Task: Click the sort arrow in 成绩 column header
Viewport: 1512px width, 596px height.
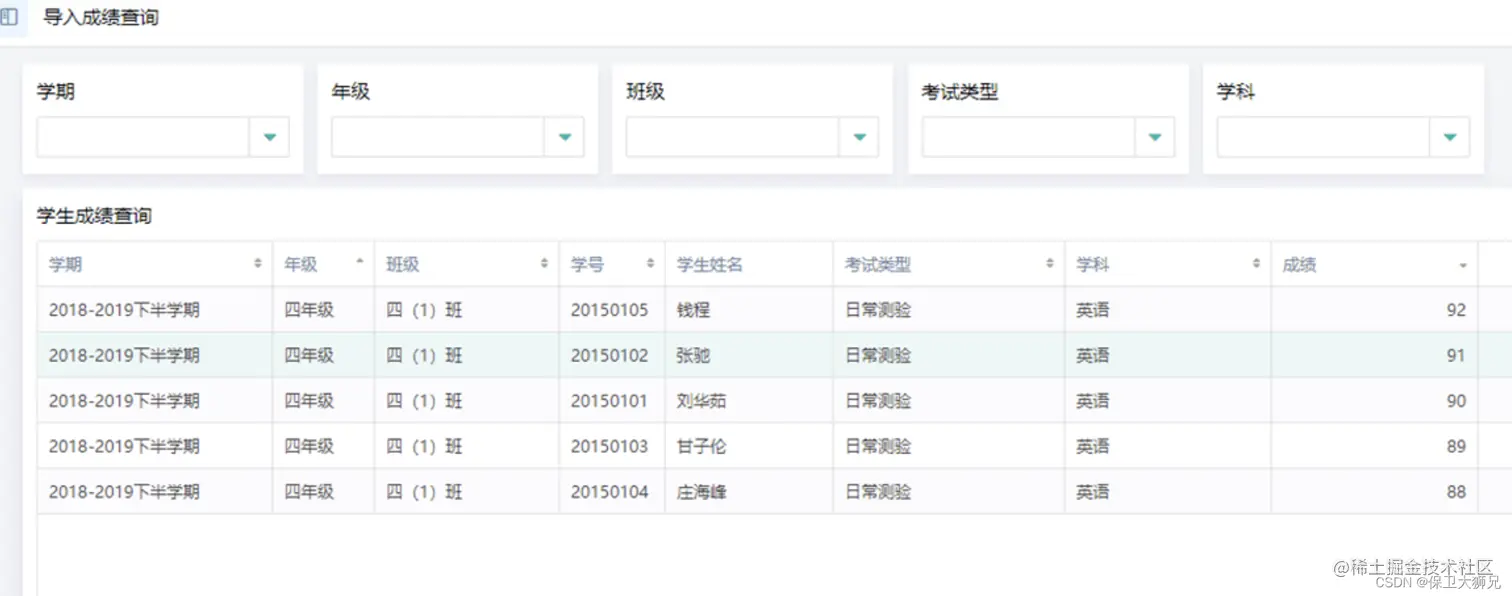Action: click(1463, 265)
